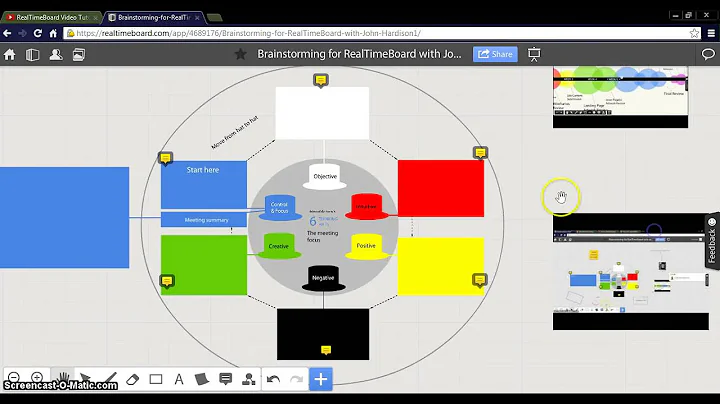Select the stamp tool in the toolbar
Screen dimensions: 720x404
pyautogui.click(x=249, y=379)
